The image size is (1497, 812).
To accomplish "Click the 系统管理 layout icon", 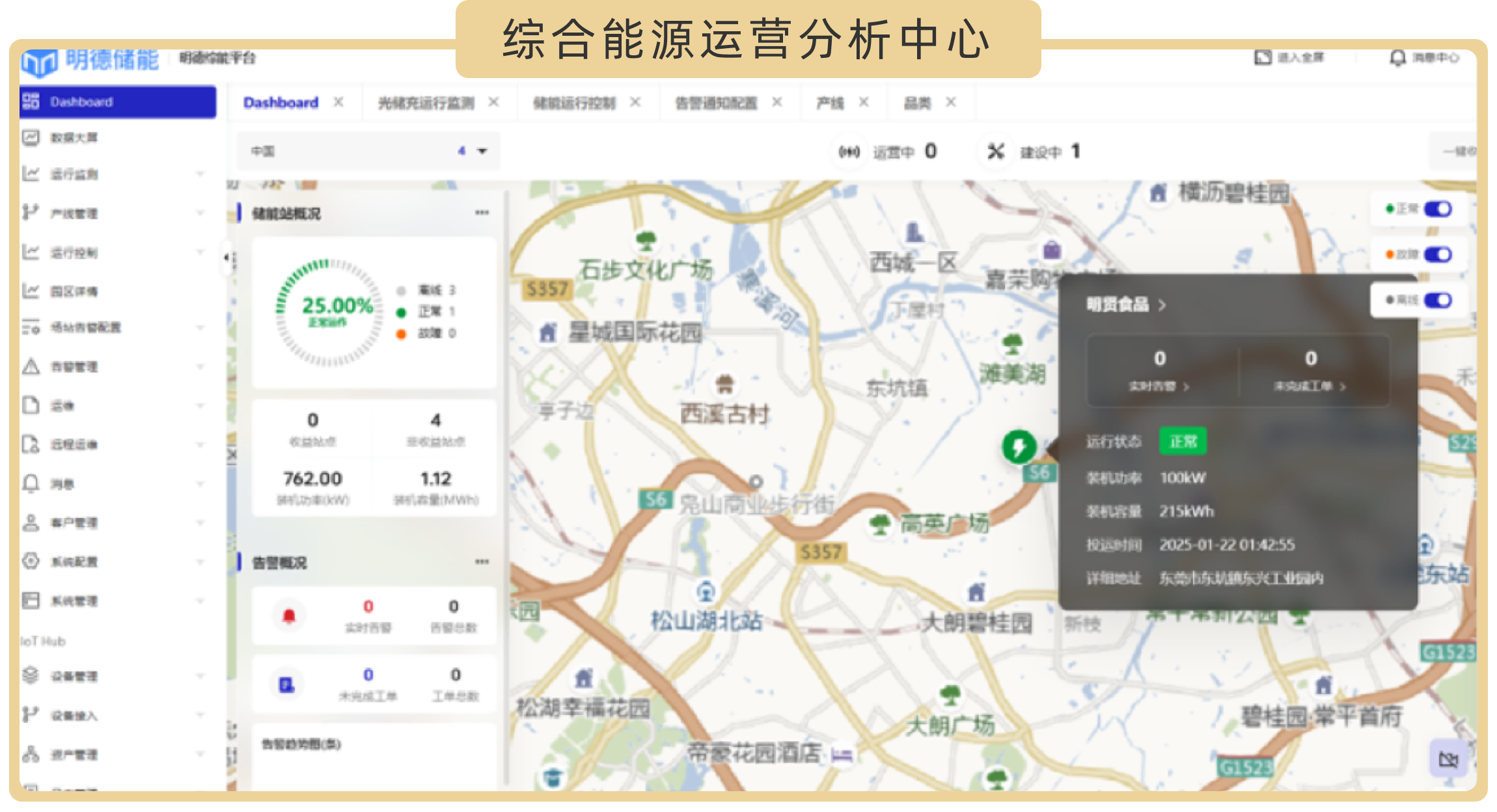I will (x=31, y=600).
